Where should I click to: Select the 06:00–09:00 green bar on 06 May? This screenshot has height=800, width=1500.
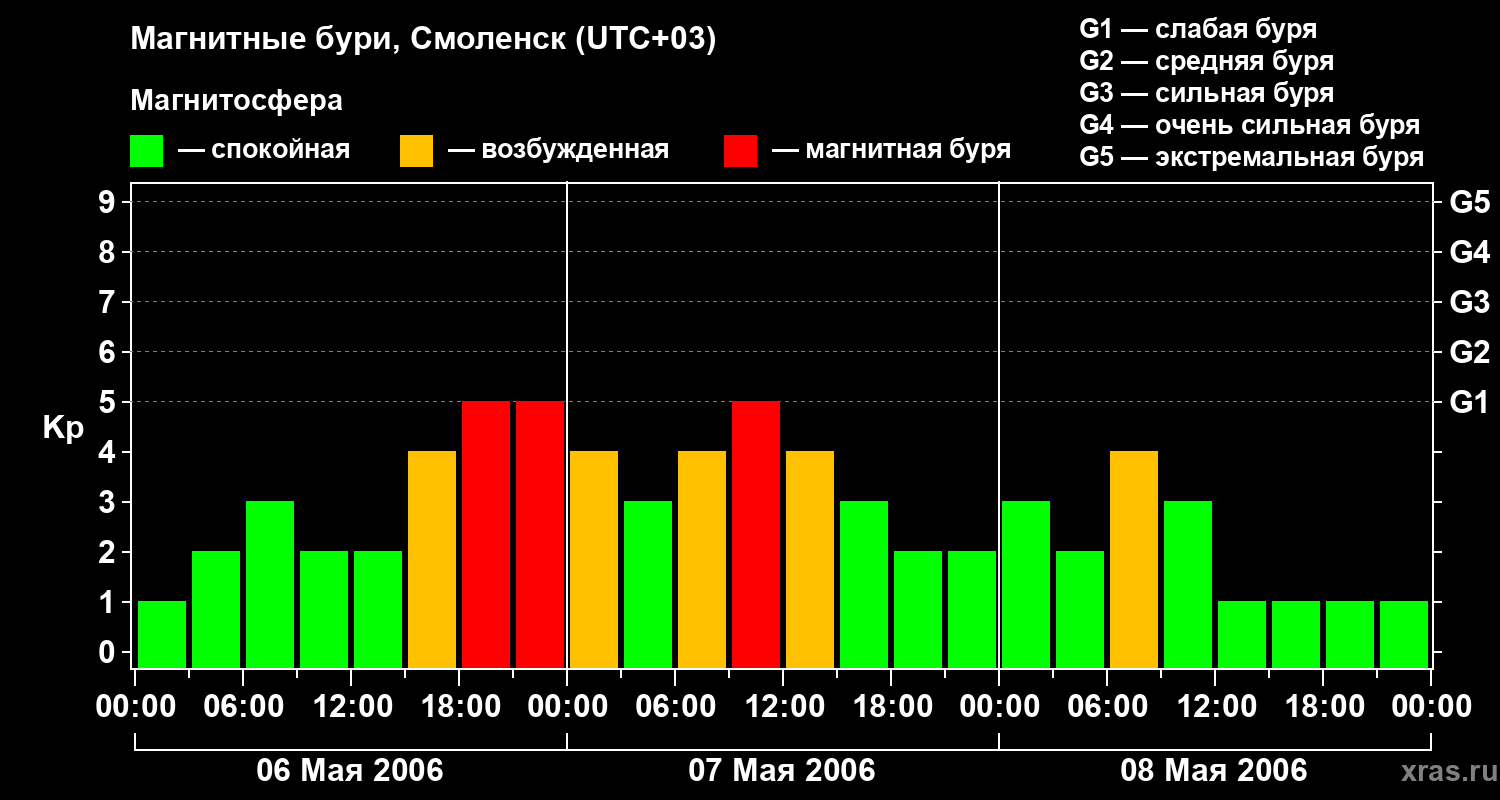(x=270, y=584)
